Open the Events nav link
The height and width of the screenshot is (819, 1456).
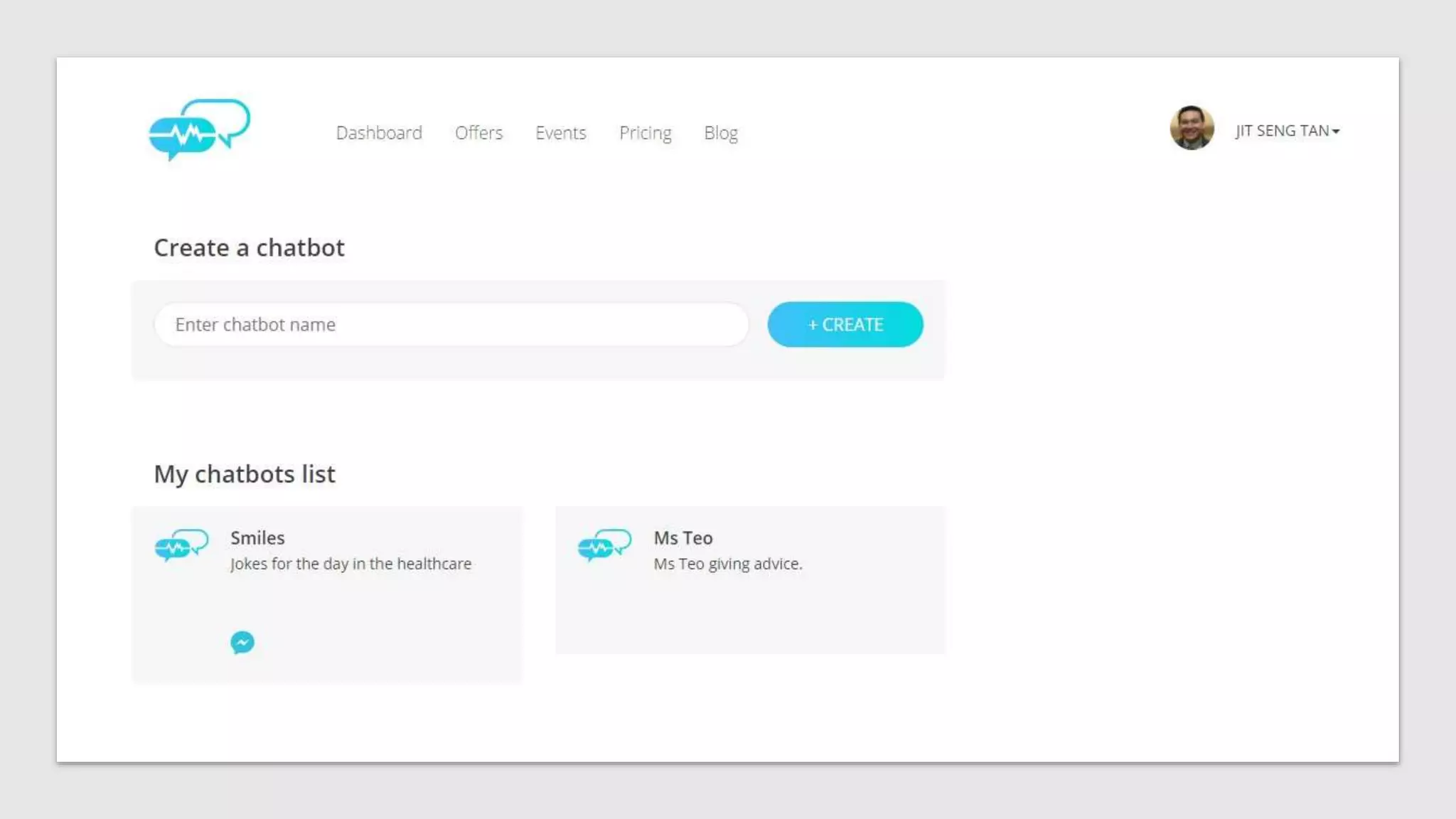[x=560, y=133]
